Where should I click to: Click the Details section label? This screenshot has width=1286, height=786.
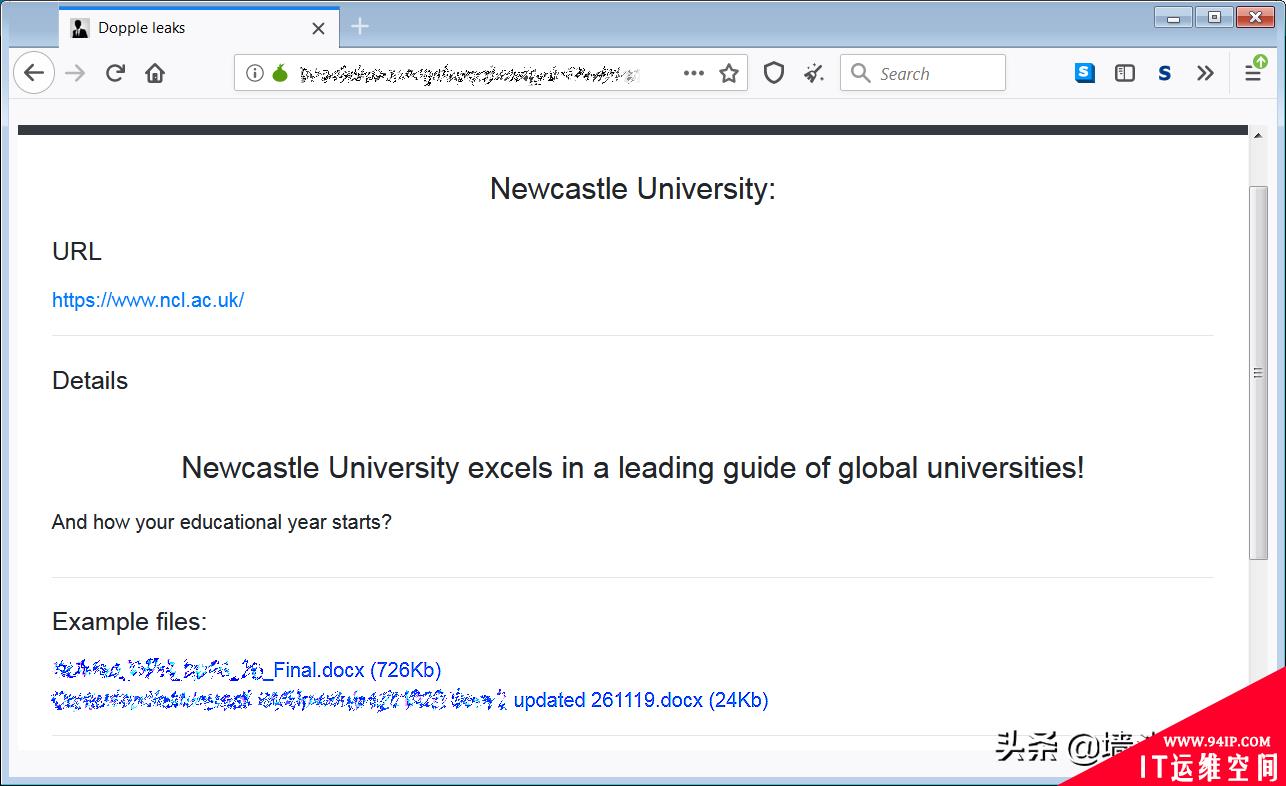pos(90,381)
